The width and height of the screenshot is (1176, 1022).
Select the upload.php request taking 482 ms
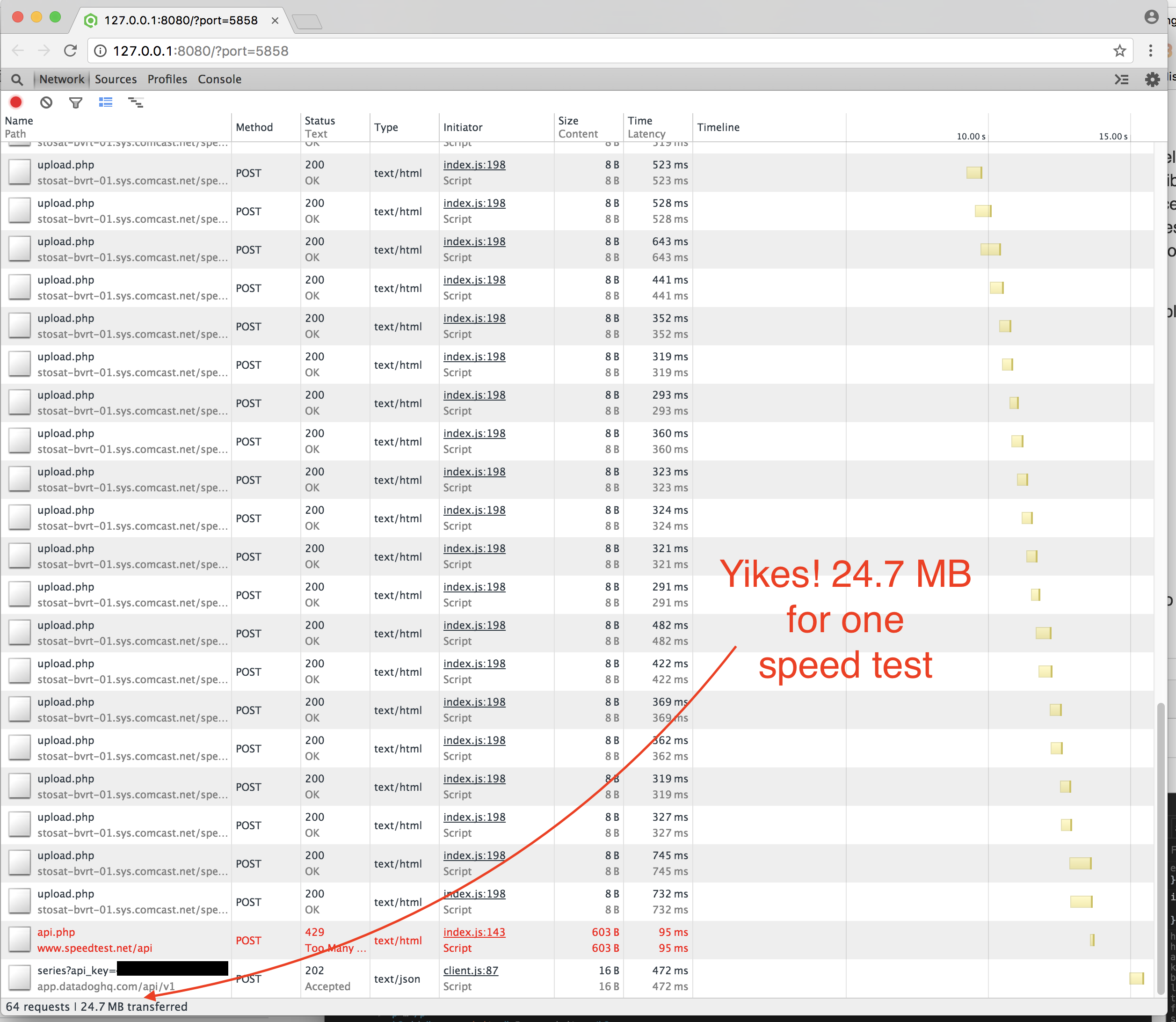pos(577,633)
